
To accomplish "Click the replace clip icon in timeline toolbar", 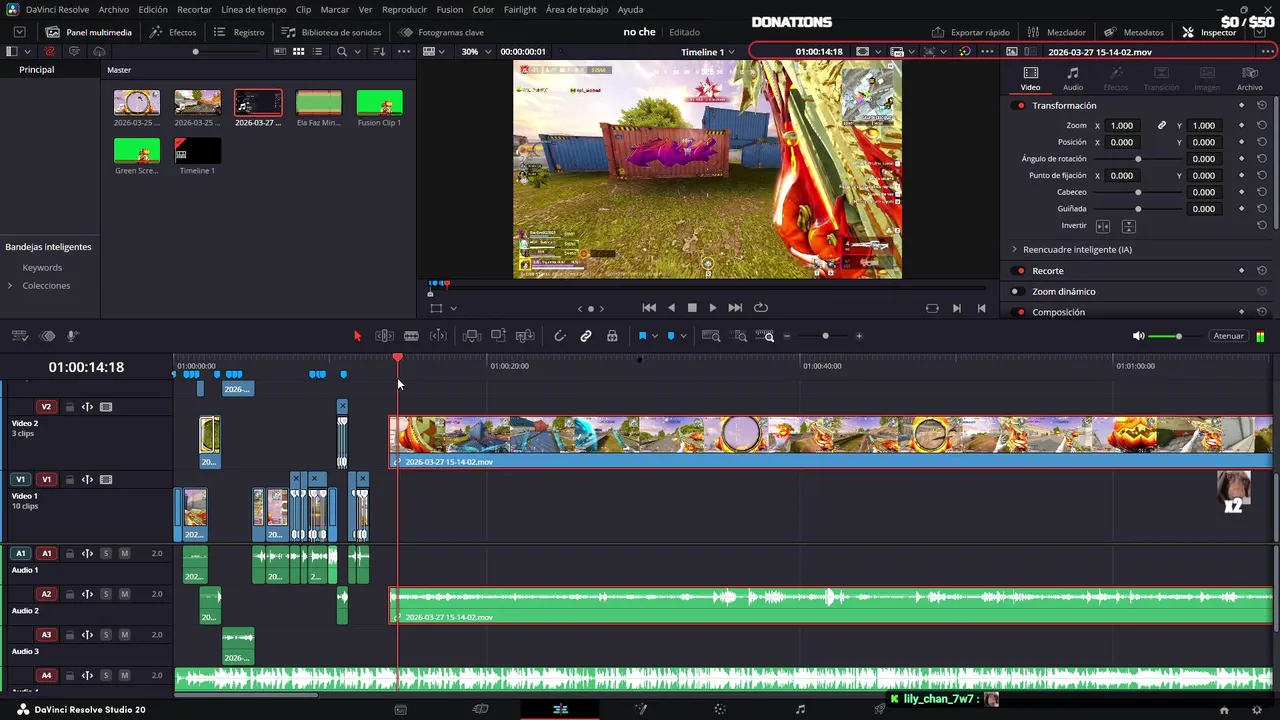I will click(x=525, y=336).
